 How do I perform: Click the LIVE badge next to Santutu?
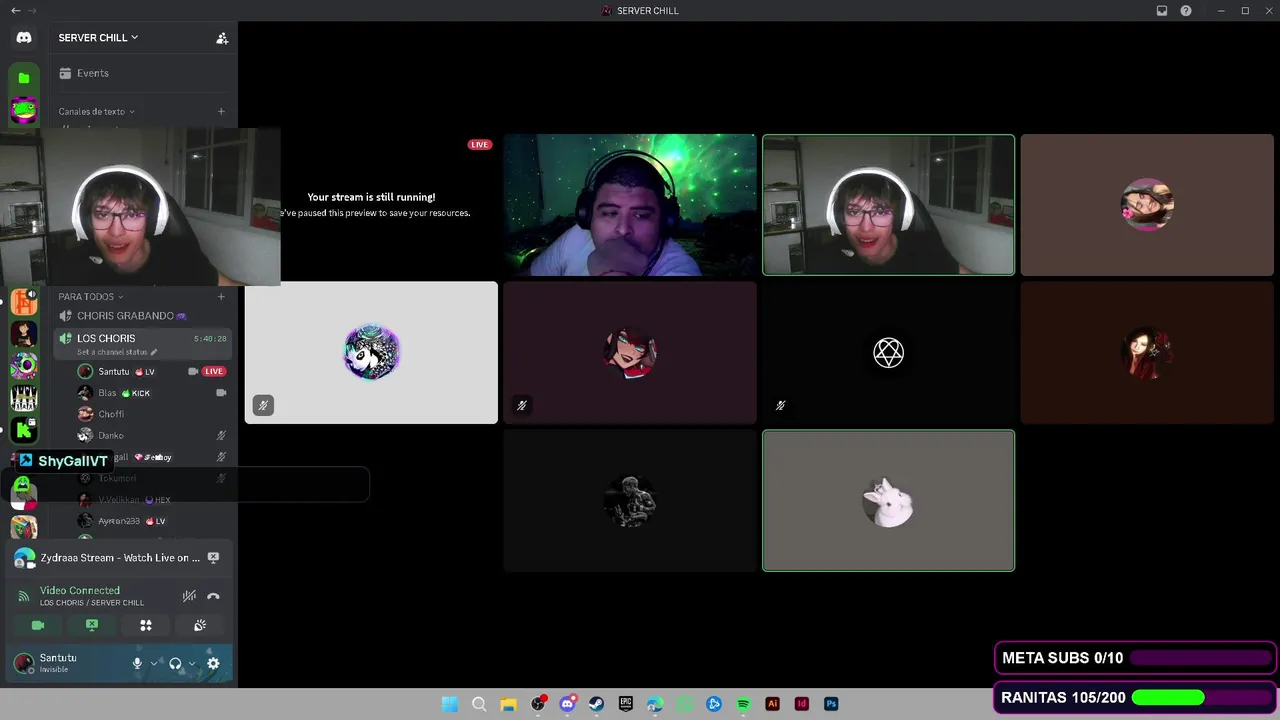point(213,371)
